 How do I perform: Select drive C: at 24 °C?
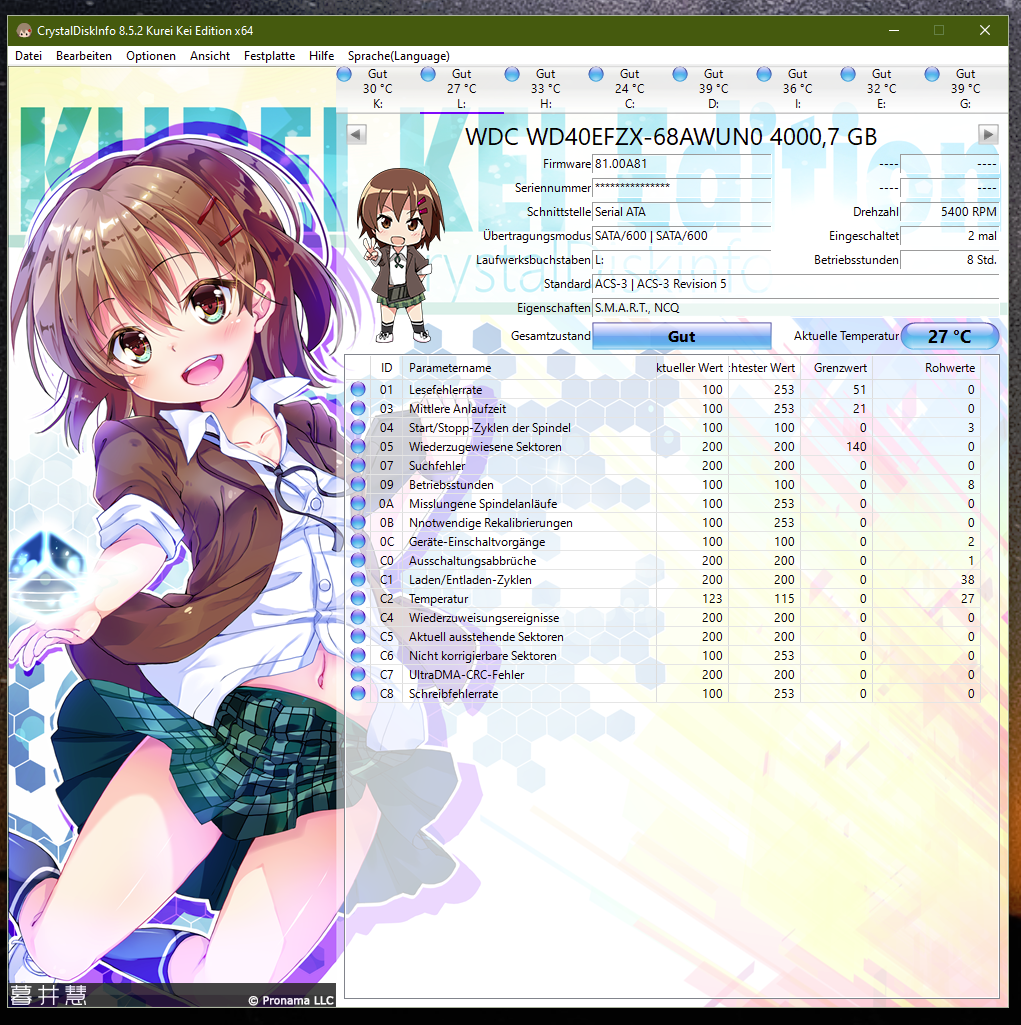coord(629,89)
